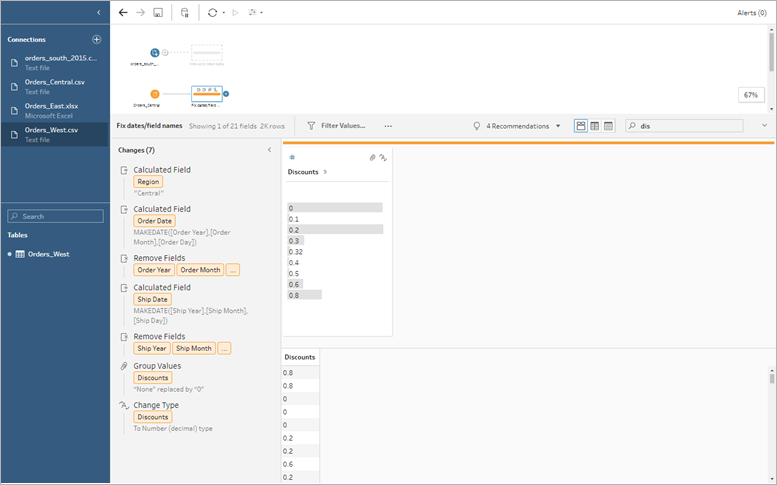Click the Group Values paperclip icon in Changes
The height and width of the screenshot is (485, 777).
click(x=124, y=366)
